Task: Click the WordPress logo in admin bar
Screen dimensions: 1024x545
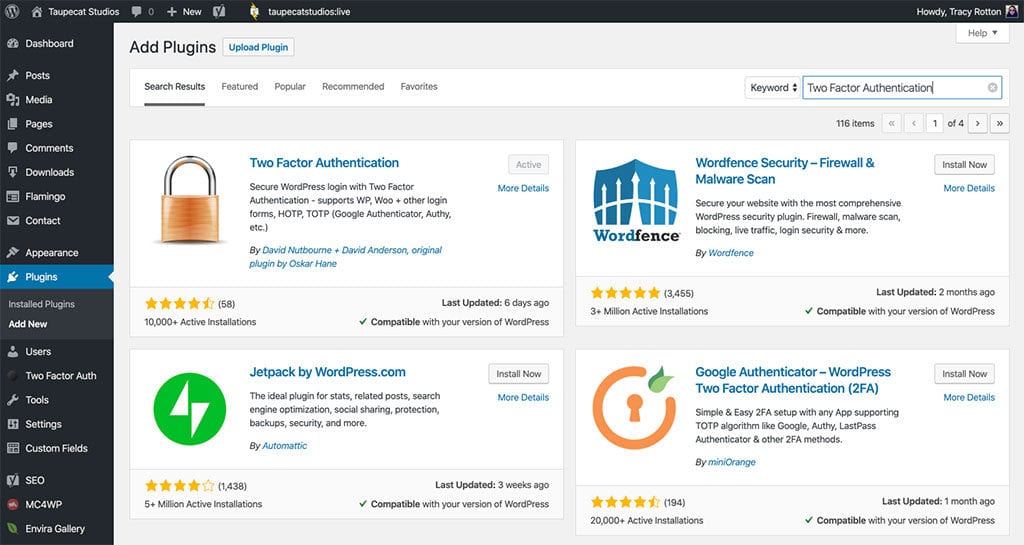Action: (12, 11)
